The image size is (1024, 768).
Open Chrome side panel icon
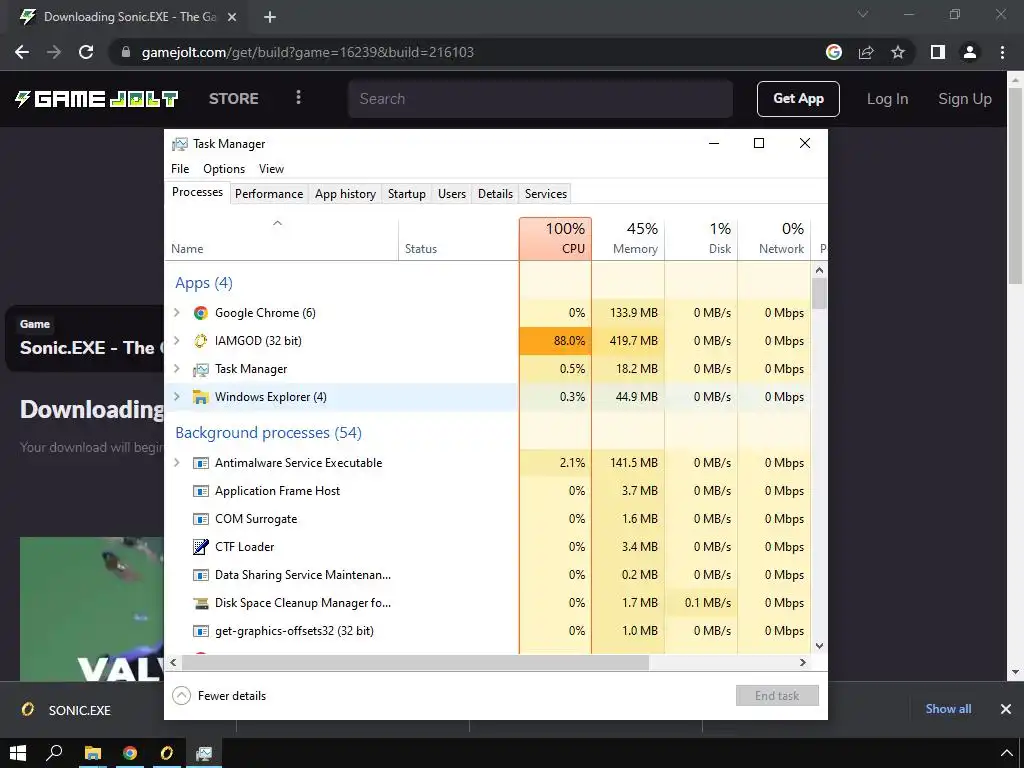(x=938, y=52)
